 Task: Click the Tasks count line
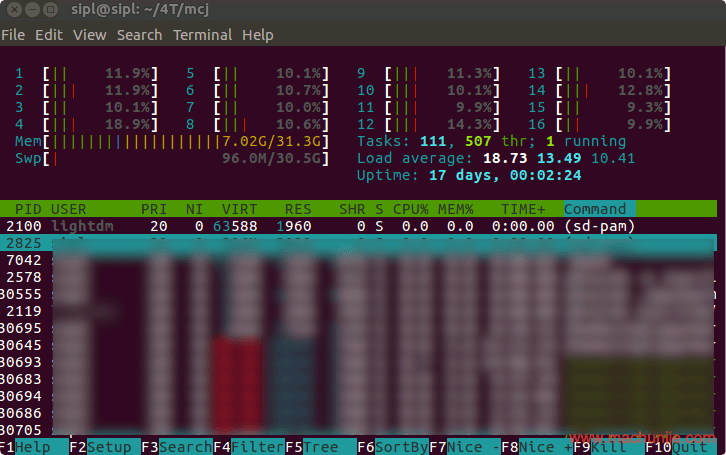tap(491, 141)
